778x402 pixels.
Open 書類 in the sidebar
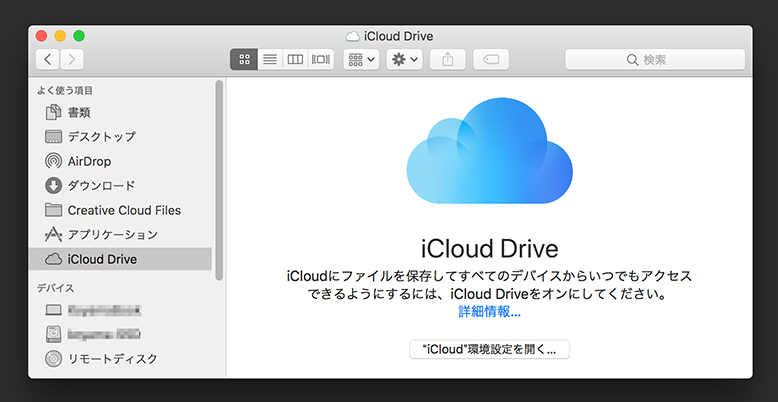pos(120,113)
